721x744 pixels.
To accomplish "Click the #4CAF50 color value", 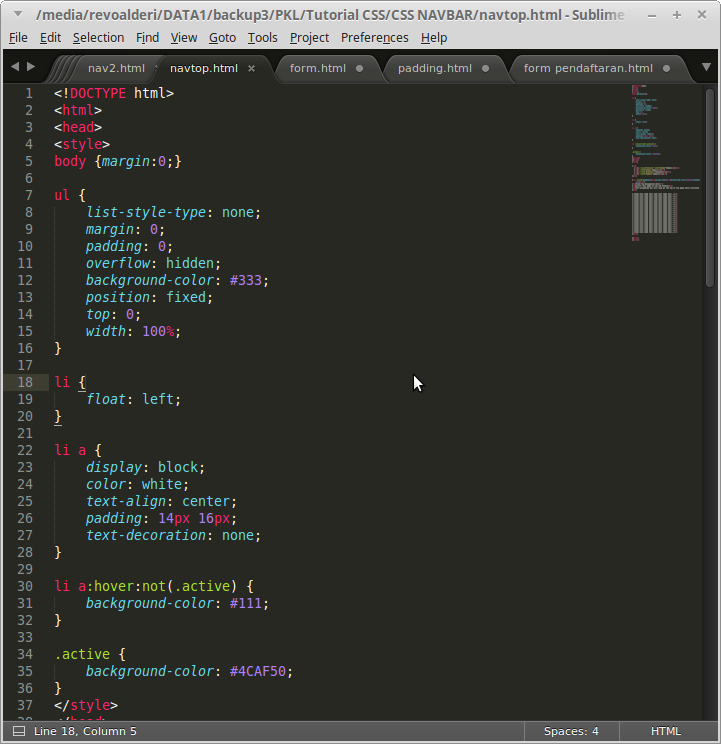I will click(258, 671).
